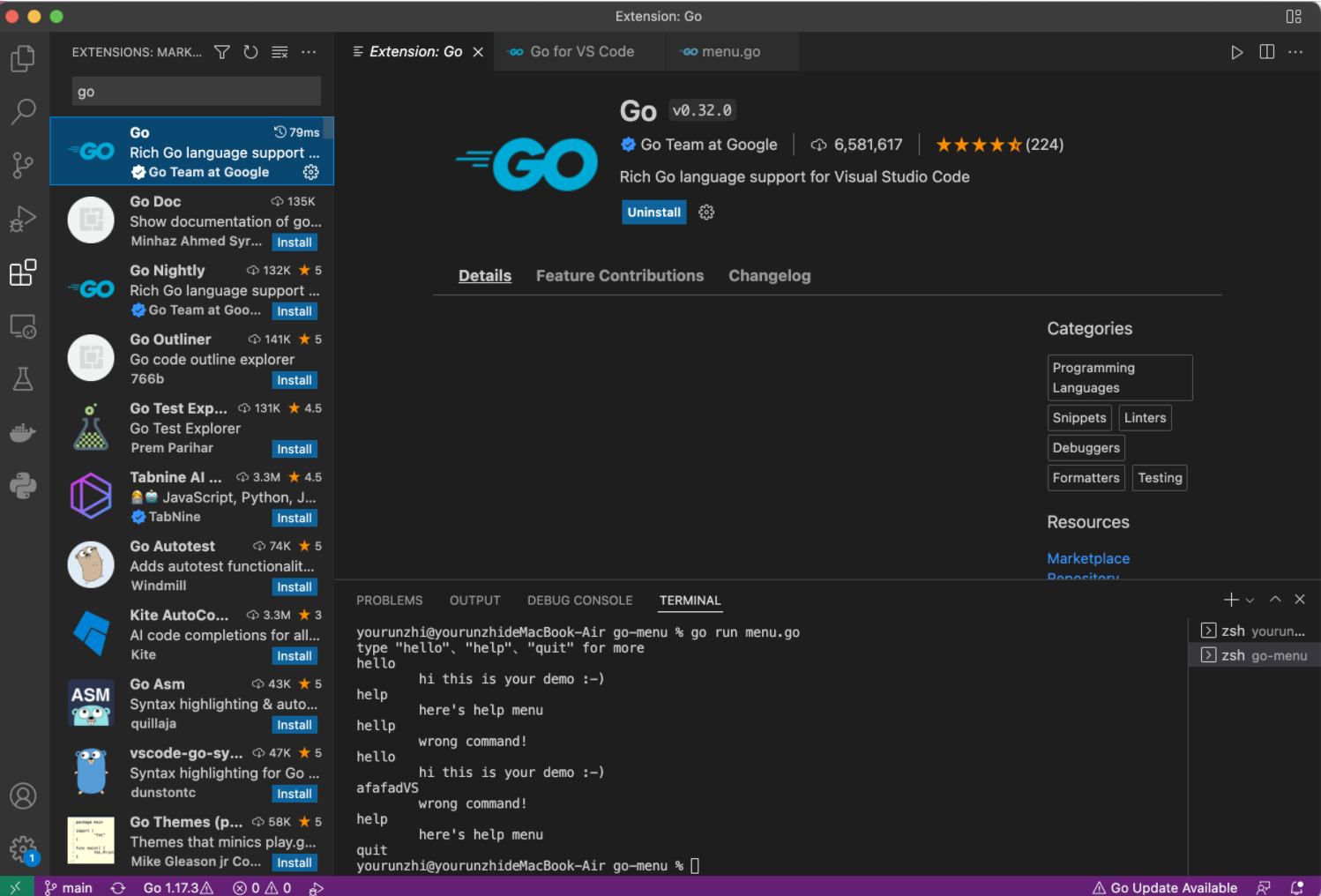
Task: Open the Remote Explorer view
Action: click(23, 326)
